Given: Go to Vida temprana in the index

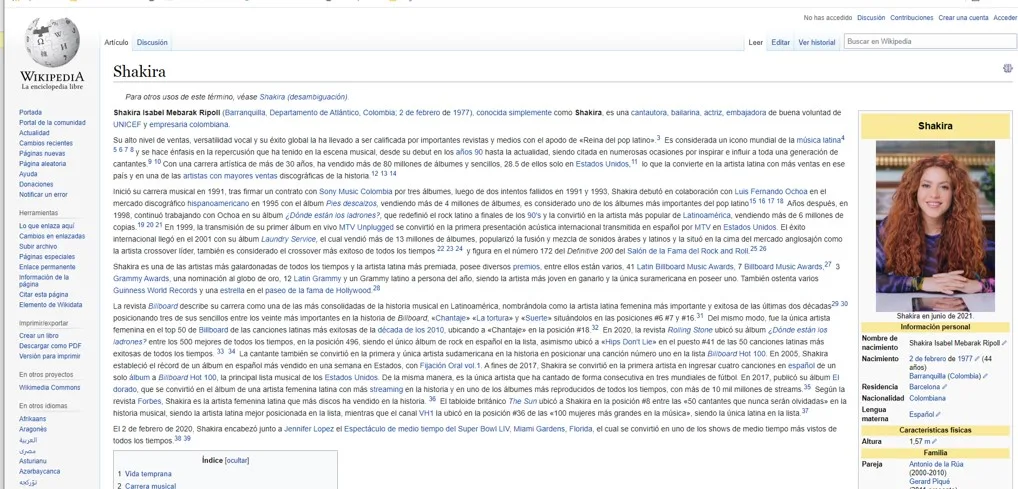Looking at the screenshot, I should point(148,474).
